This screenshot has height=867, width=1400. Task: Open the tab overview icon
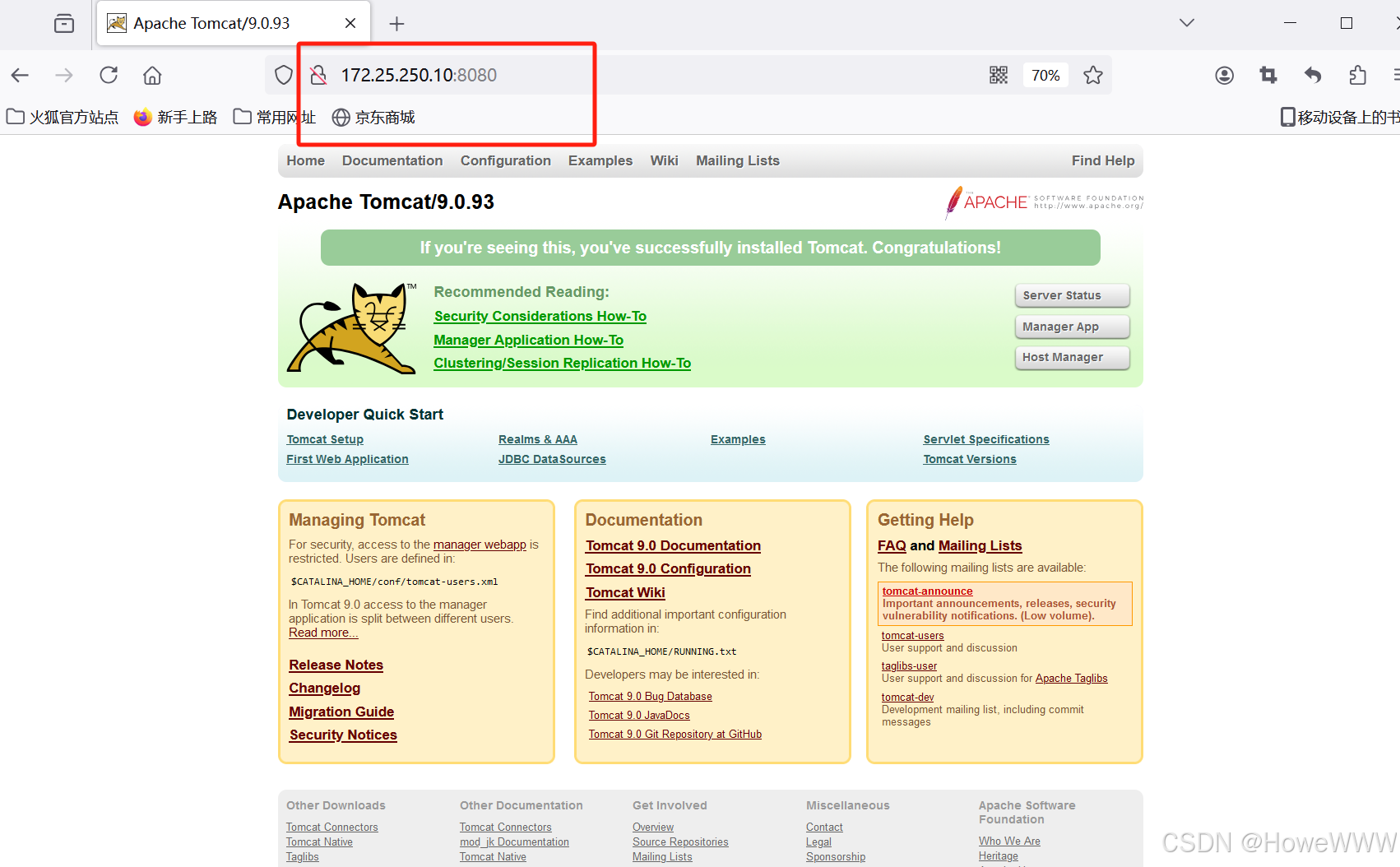(64, 24)
